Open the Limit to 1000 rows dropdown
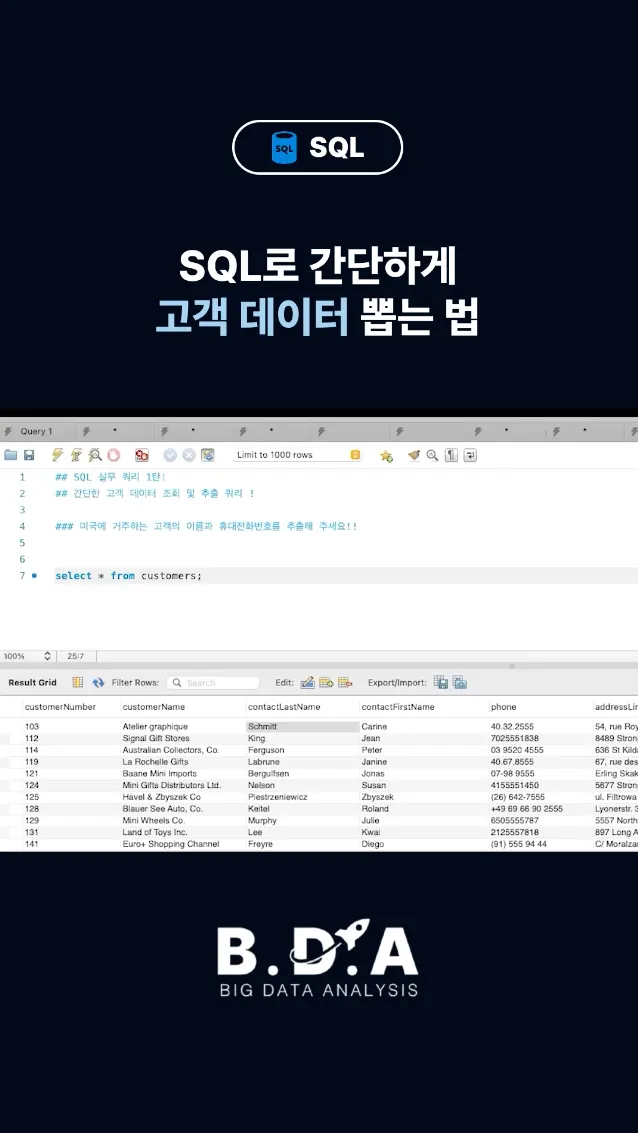The height and width of the screenshot is (1133, 638). pos(298,455)
